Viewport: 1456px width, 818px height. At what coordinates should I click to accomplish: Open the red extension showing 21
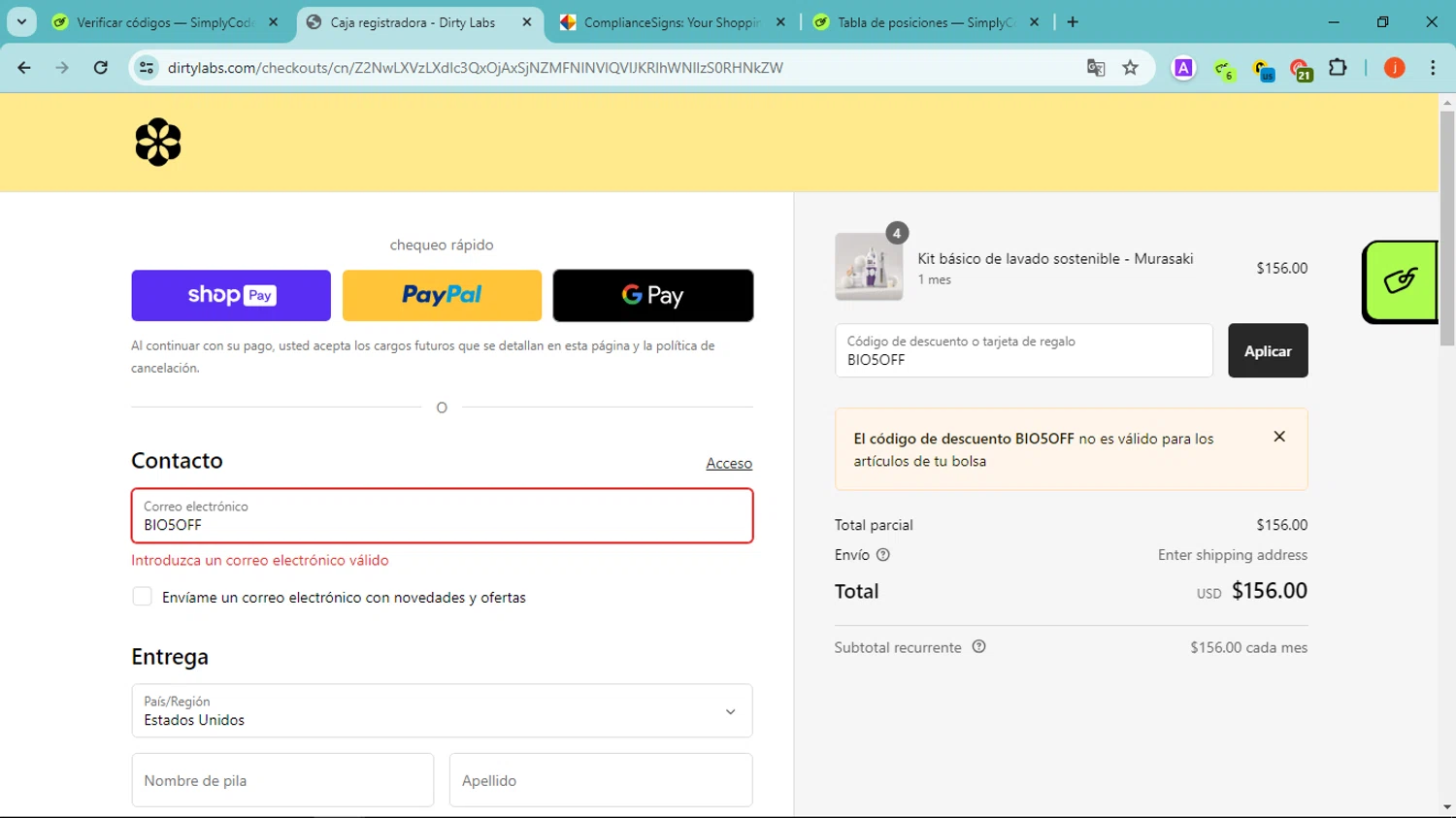tap(1301, 69)
